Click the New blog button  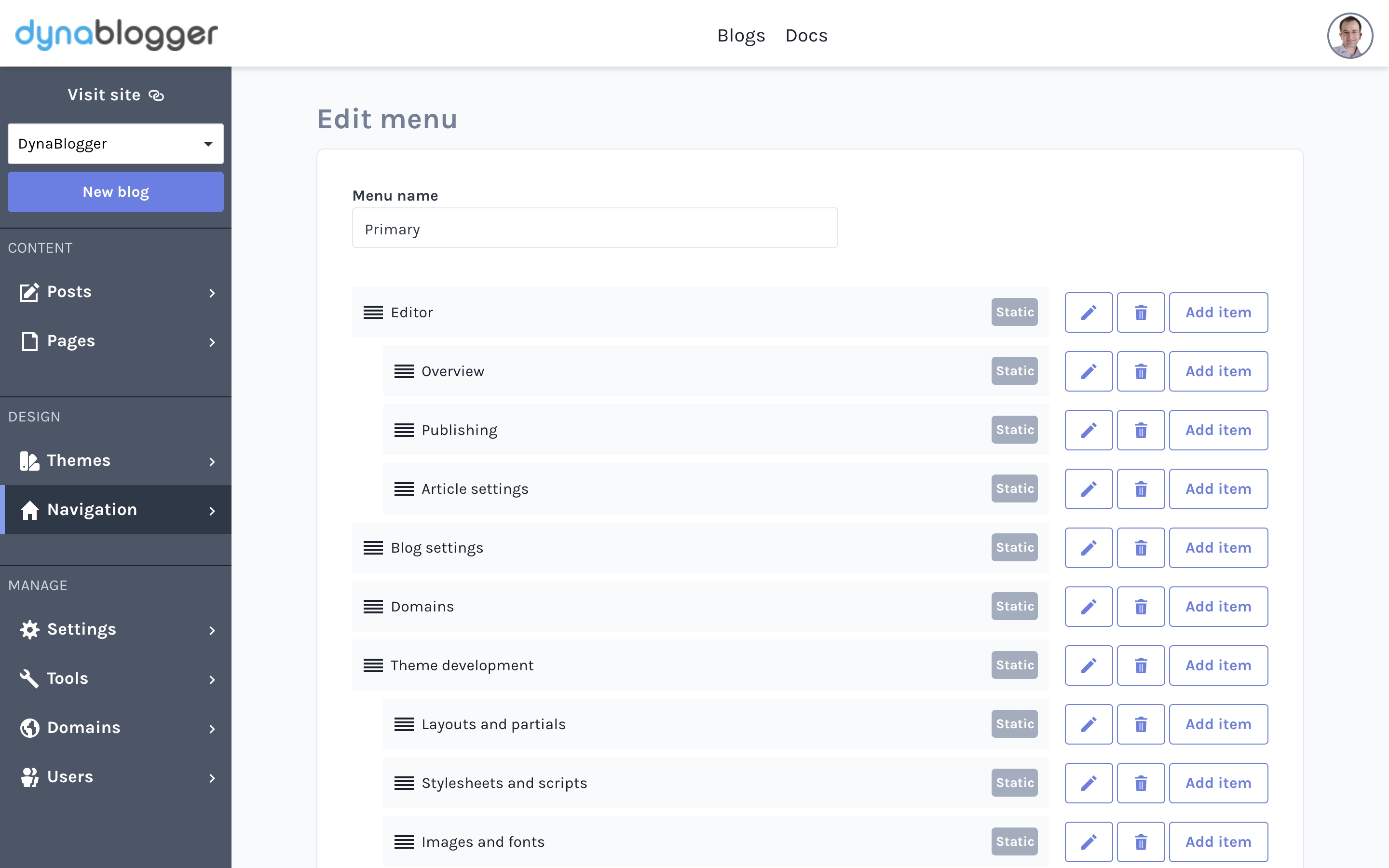[x=115, y=192]
